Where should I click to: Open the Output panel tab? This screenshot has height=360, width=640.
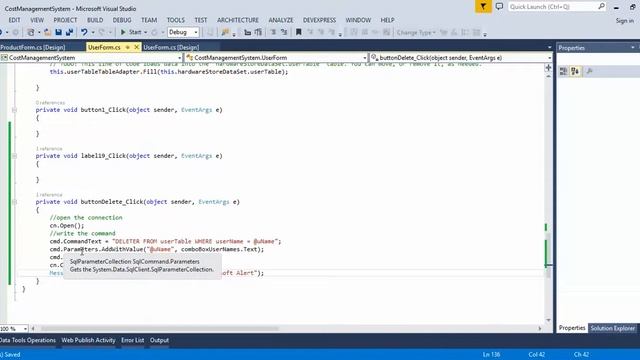click(159, 340)
